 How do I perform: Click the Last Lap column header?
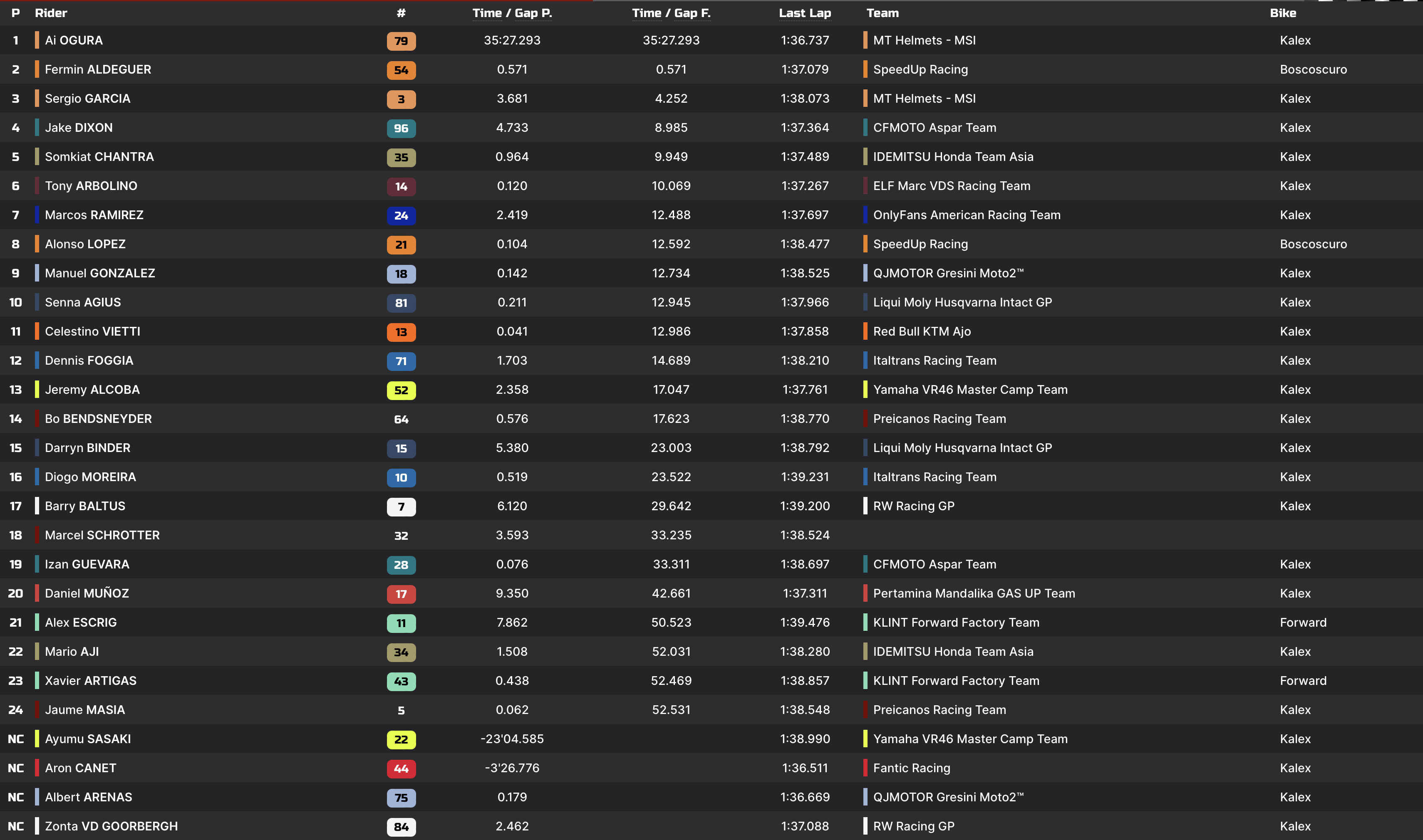[805, 13]
